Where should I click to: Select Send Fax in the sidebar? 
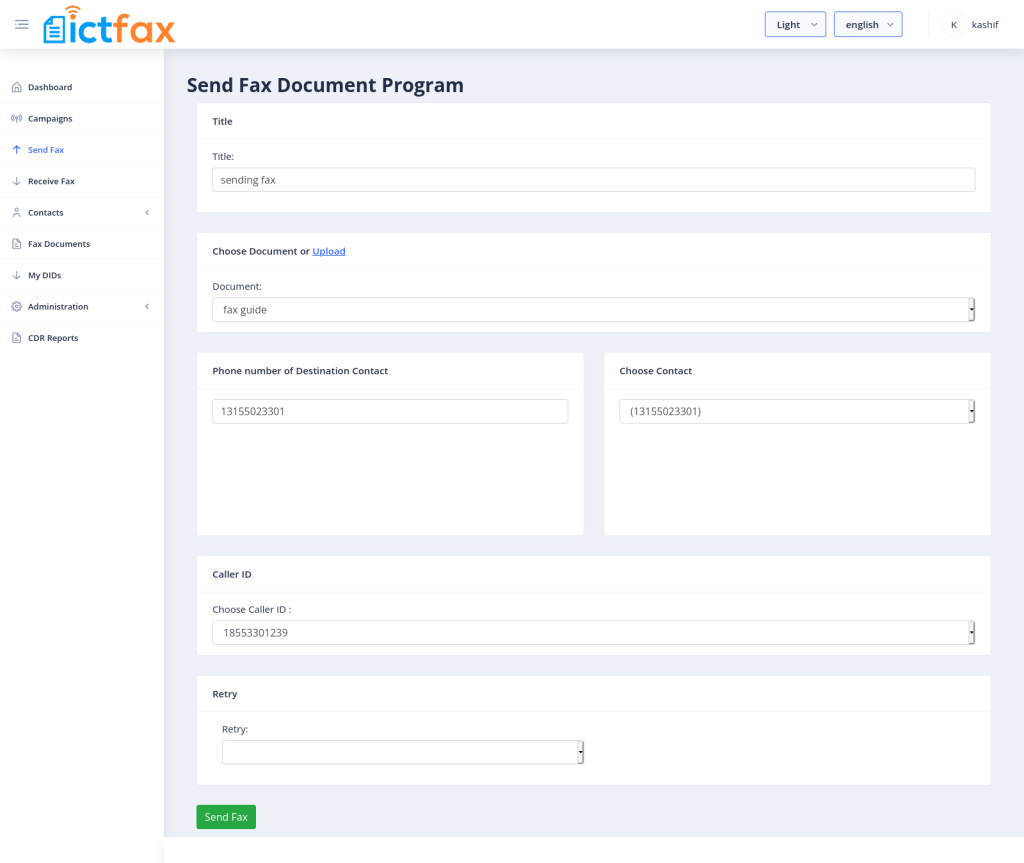82,150
